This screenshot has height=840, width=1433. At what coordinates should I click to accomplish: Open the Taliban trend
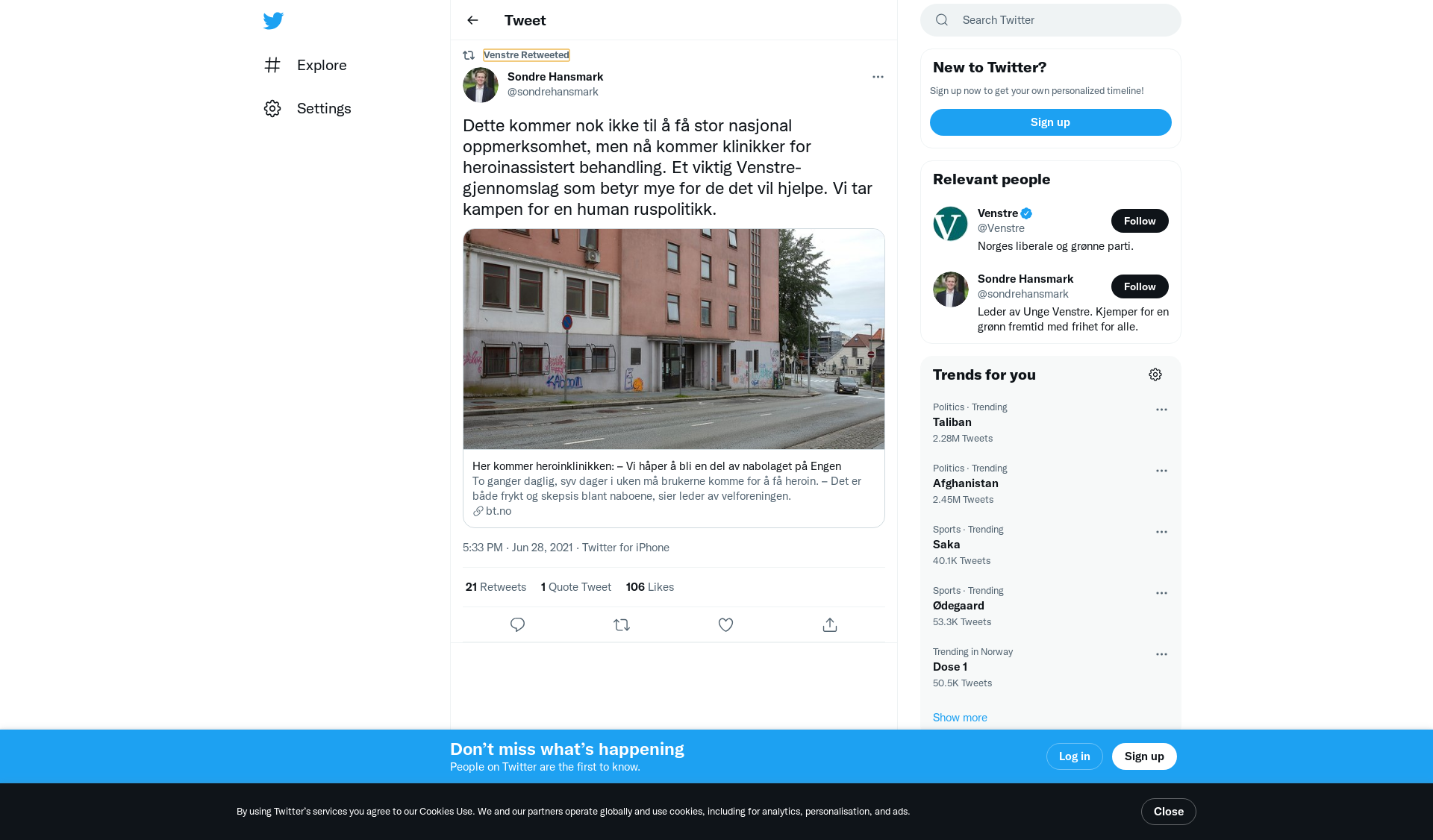(x=1051, y=422)
